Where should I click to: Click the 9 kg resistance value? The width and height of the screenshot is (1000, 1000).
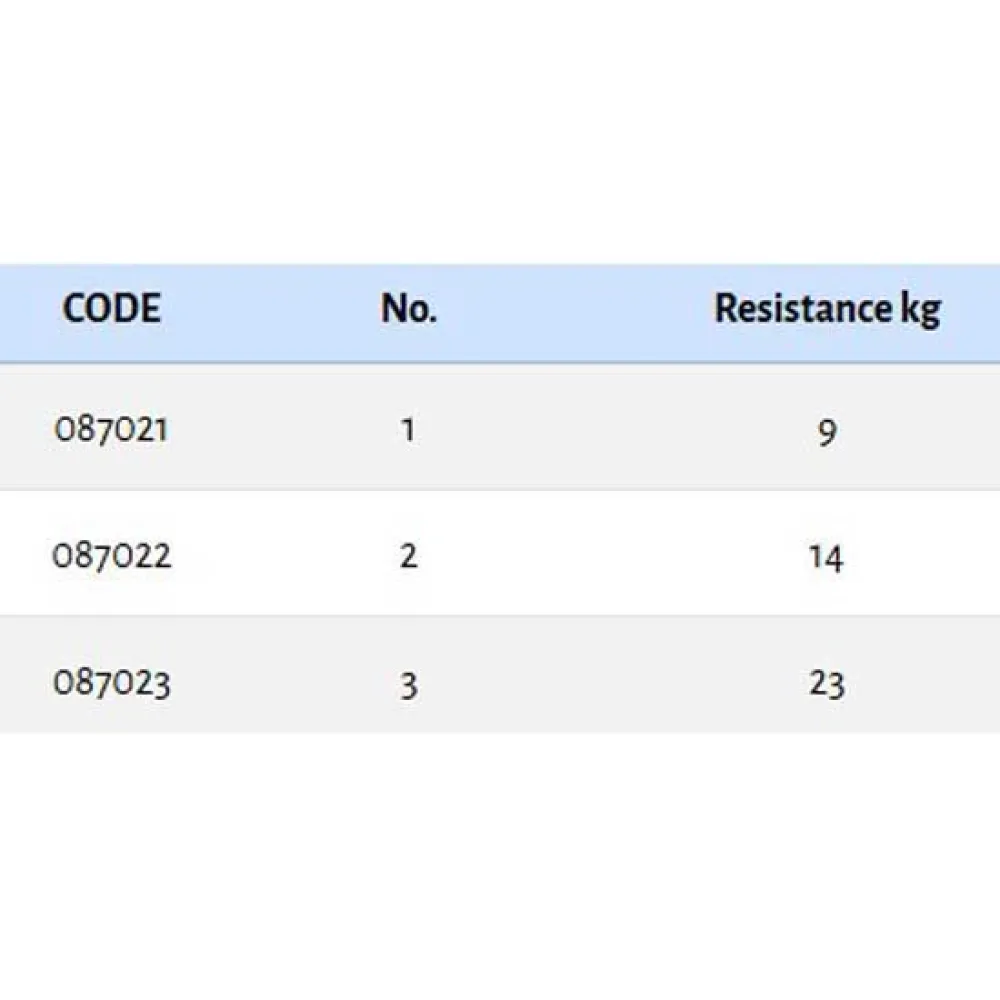pyautogui.click(x=827, y=432)
